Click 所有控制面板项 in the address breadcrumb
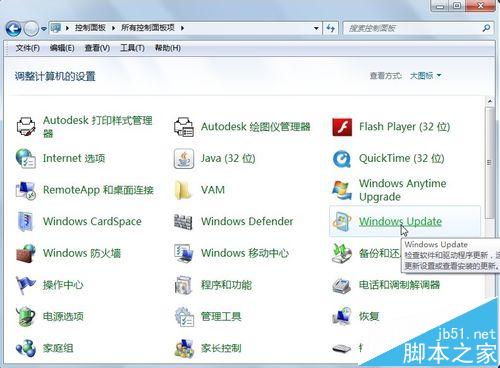The height and width of the screenshot is (368, 500). tap(148, 28)
